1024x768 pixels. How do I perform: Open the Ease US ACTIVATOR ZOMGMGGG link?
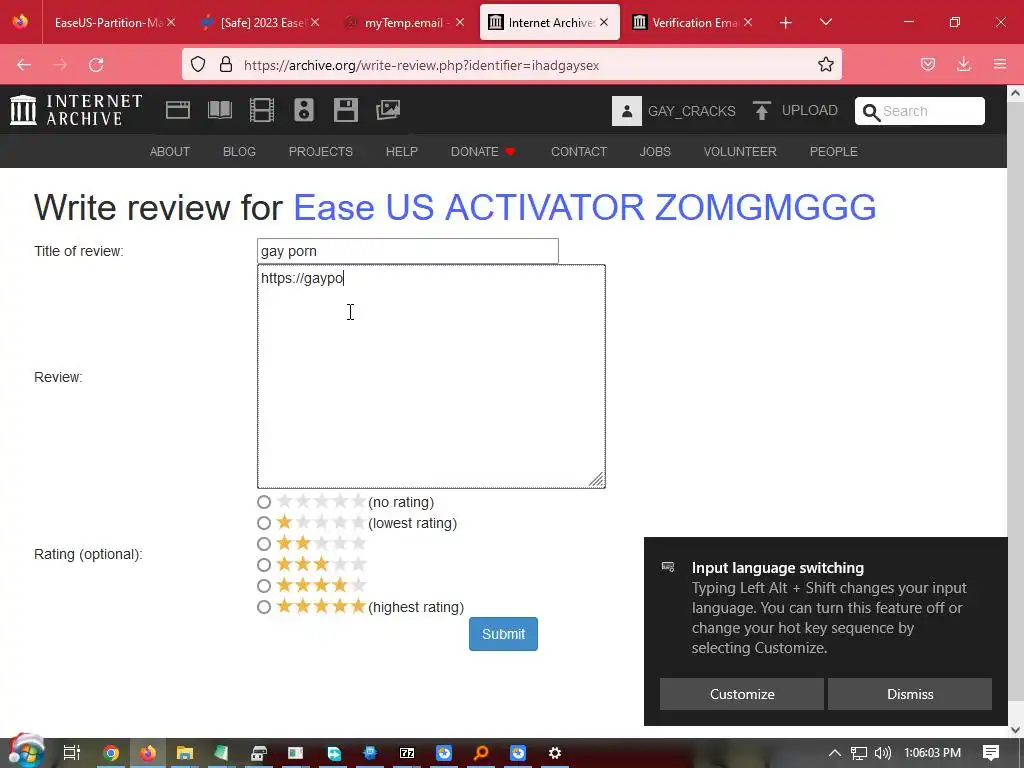click(x=584, y=207)
